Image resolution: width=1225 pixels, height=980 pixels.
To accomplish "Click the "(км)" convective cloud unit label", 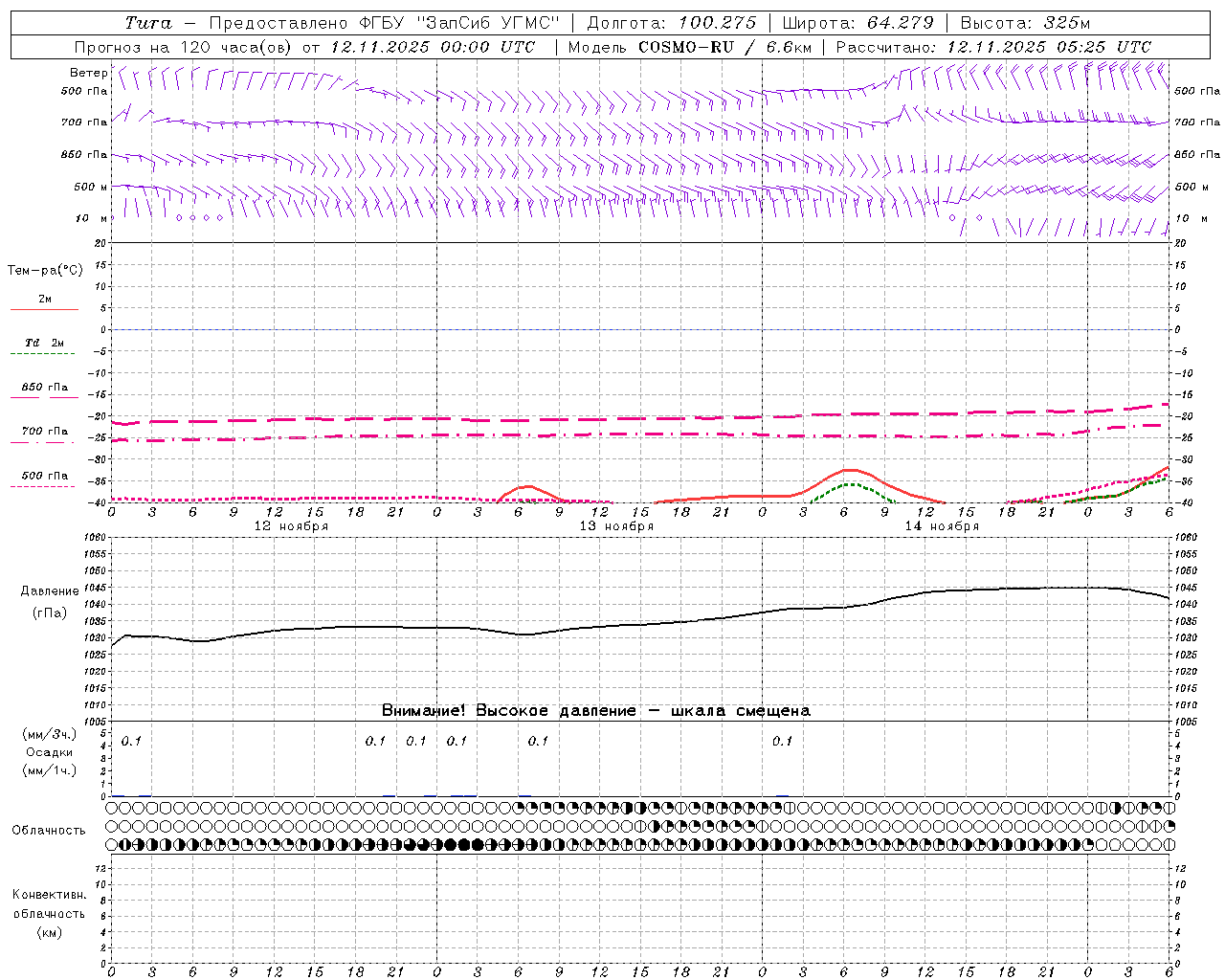I will [50, 932].
